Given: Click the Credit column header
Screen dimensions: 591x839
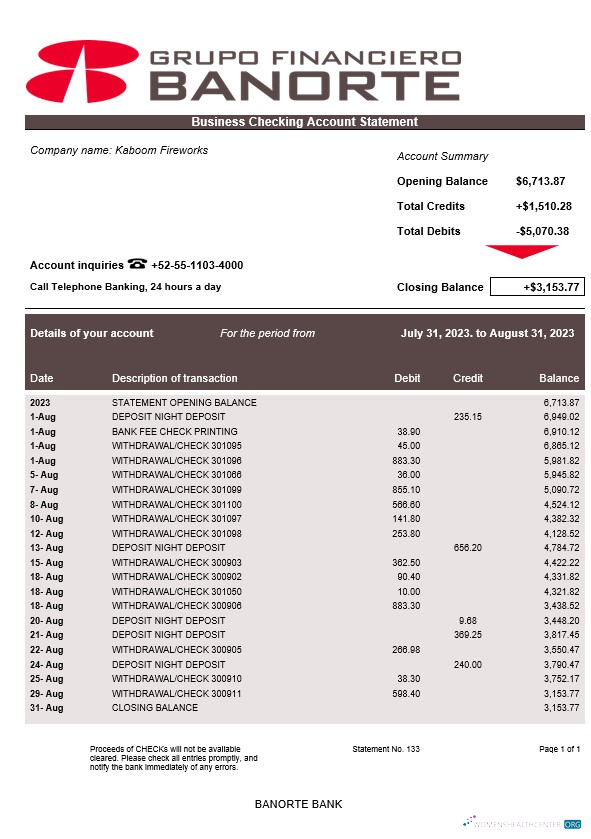Looking at the screenshot, I should [468, 378].
